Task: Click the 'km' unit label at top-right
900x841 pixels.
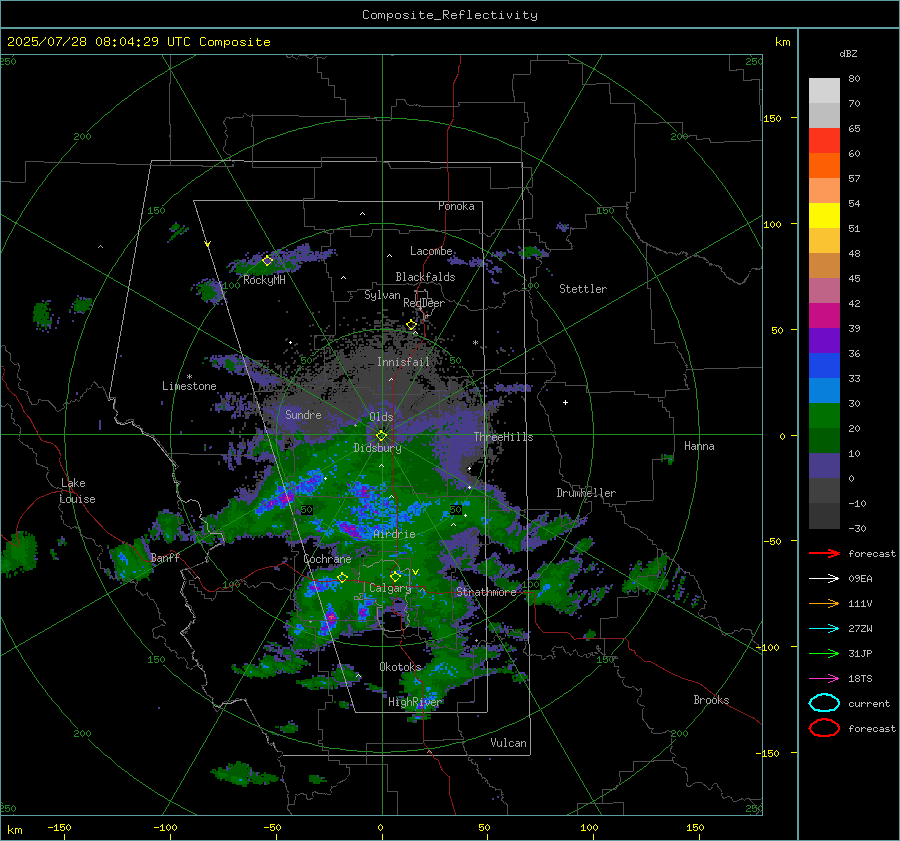Action: (782, 42)
